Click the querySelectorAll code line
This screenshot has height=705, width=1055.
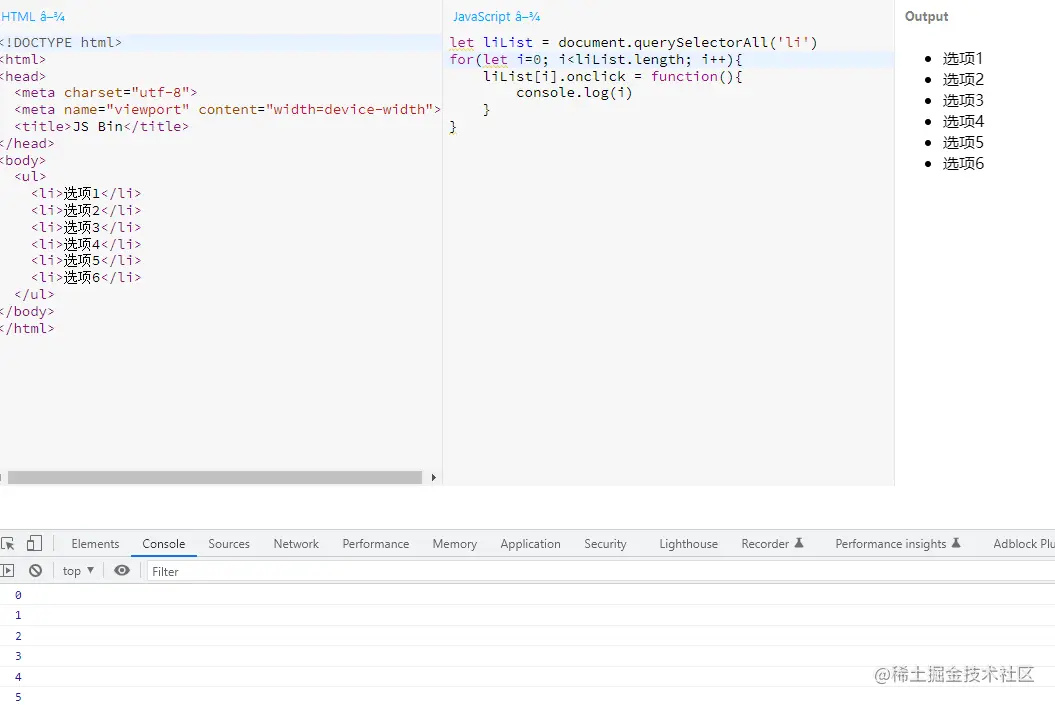click(x=633, y=42)
